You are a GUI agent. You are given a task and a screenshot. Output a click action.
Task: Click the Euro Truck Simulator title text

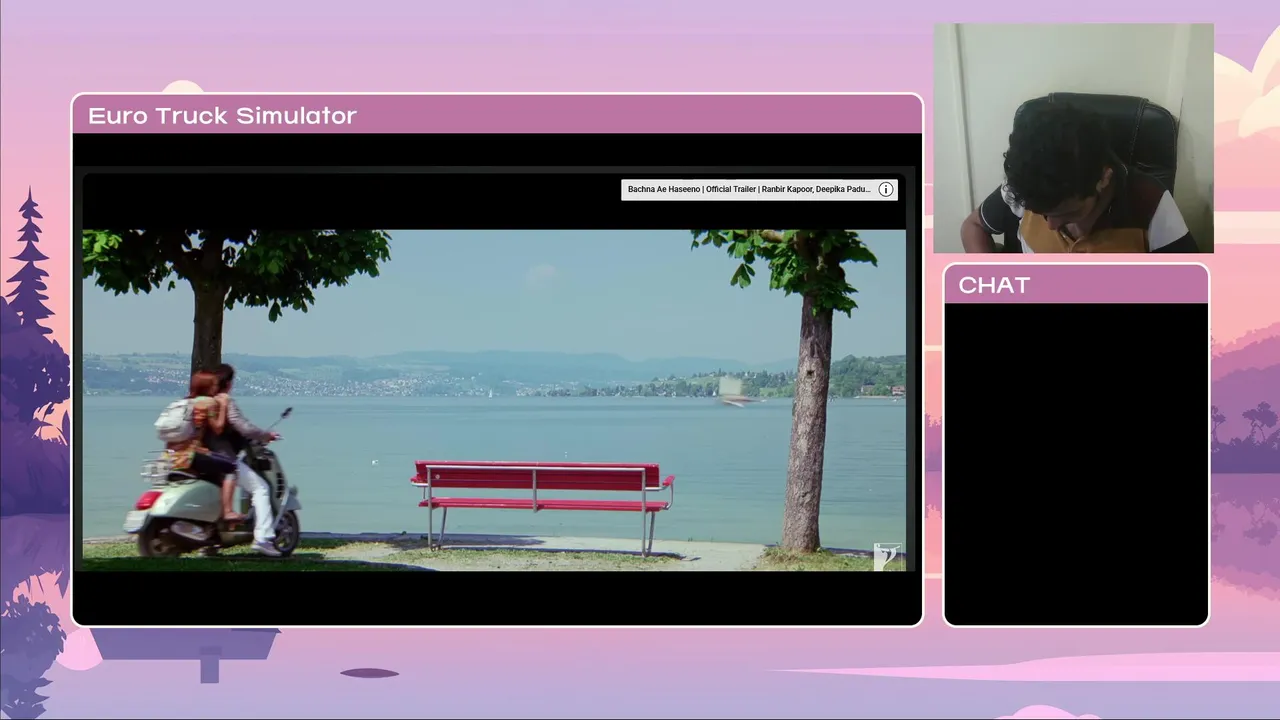coord(222,116)
